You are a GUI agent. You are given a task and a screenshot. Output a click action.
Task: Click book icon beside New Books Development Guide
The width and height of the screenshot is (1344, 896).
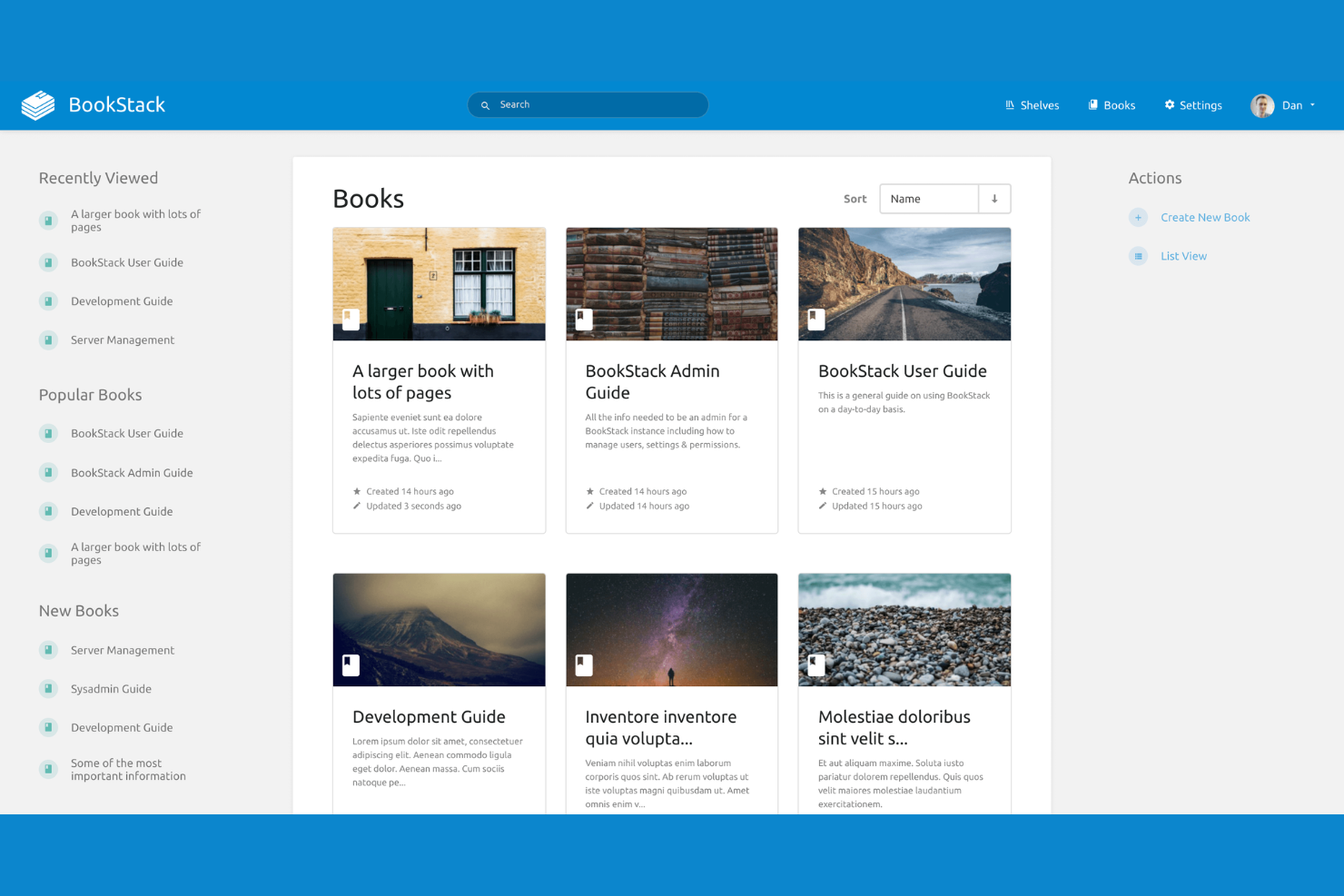click(48, 728)
